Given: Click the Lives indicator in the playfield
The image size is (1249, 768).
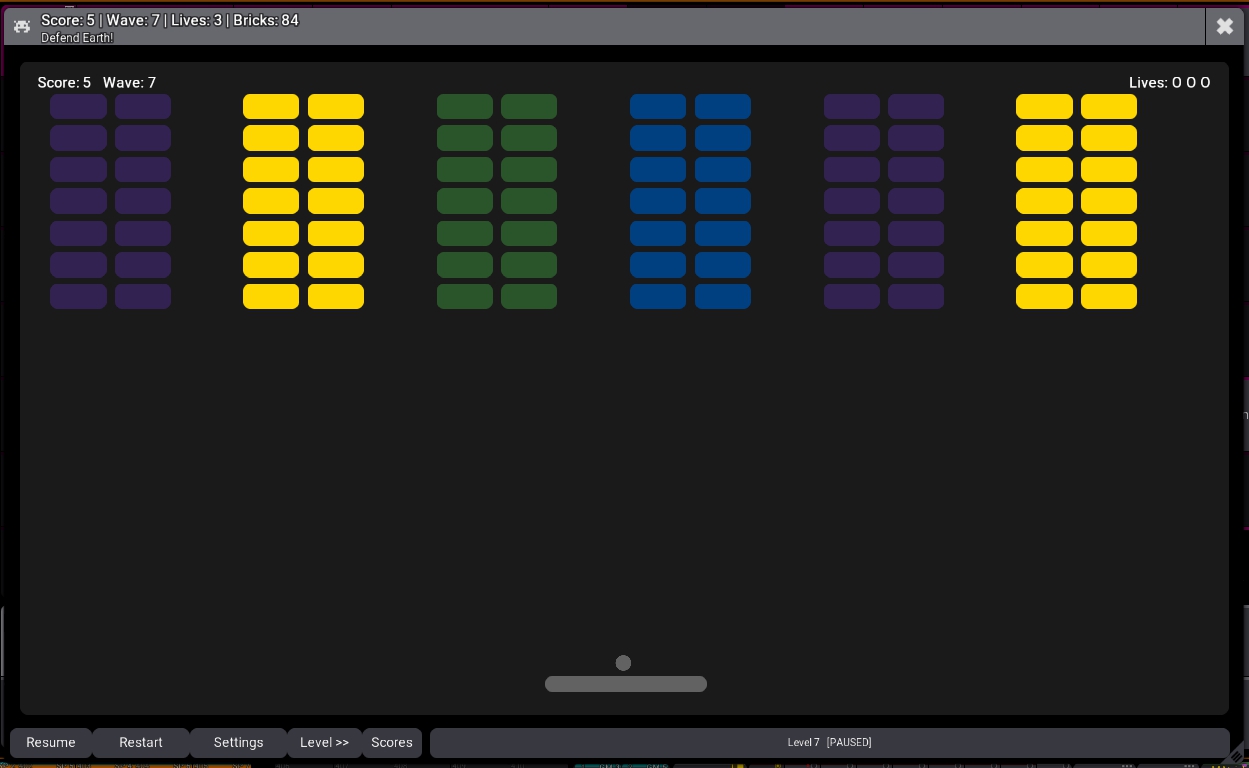Looking at the screenshot, I should pos(1169,83).
